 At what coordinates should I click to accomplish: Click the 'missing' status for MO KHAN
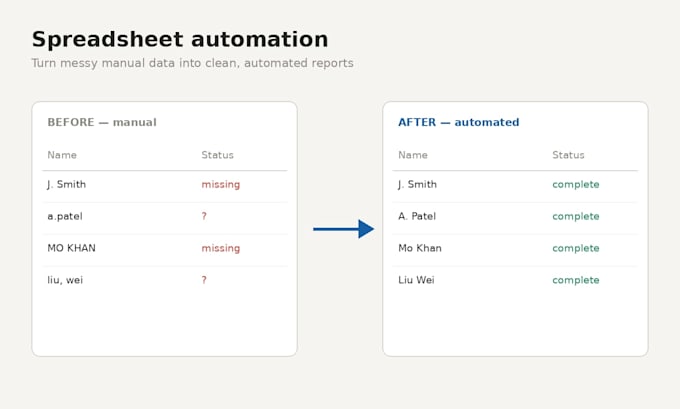(x=221, y=249)
